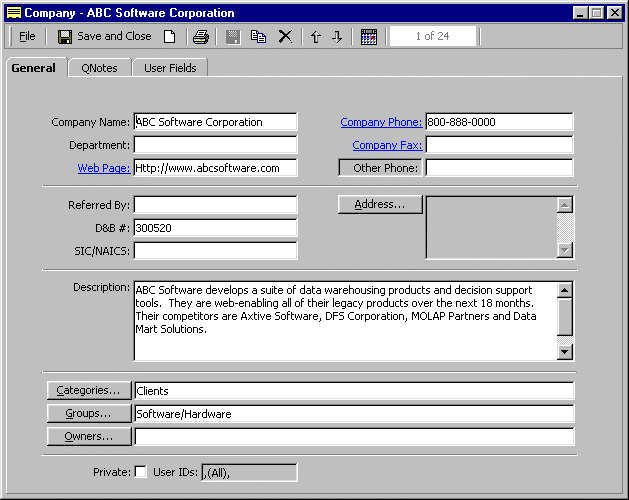629x500 pixels.
Task: Click the Groups field showing Software/Hardware
Action: (354, 413)
